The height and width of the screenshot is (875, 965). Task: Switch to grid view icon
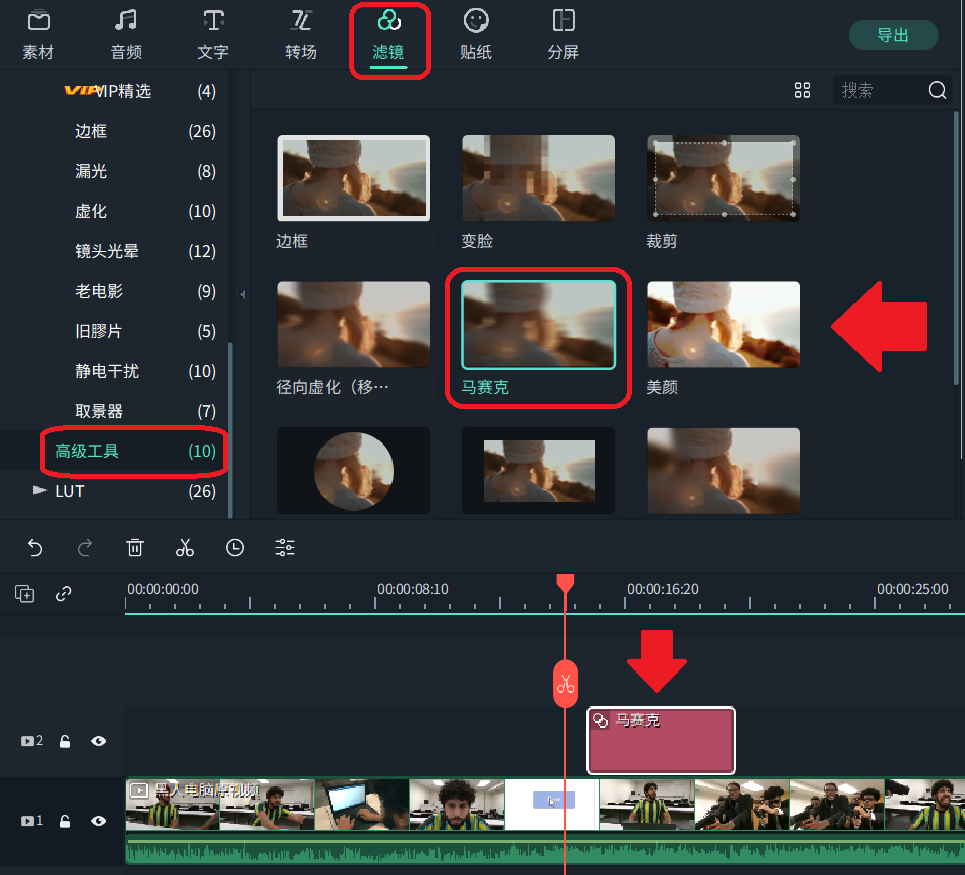[x=802, y=90]
